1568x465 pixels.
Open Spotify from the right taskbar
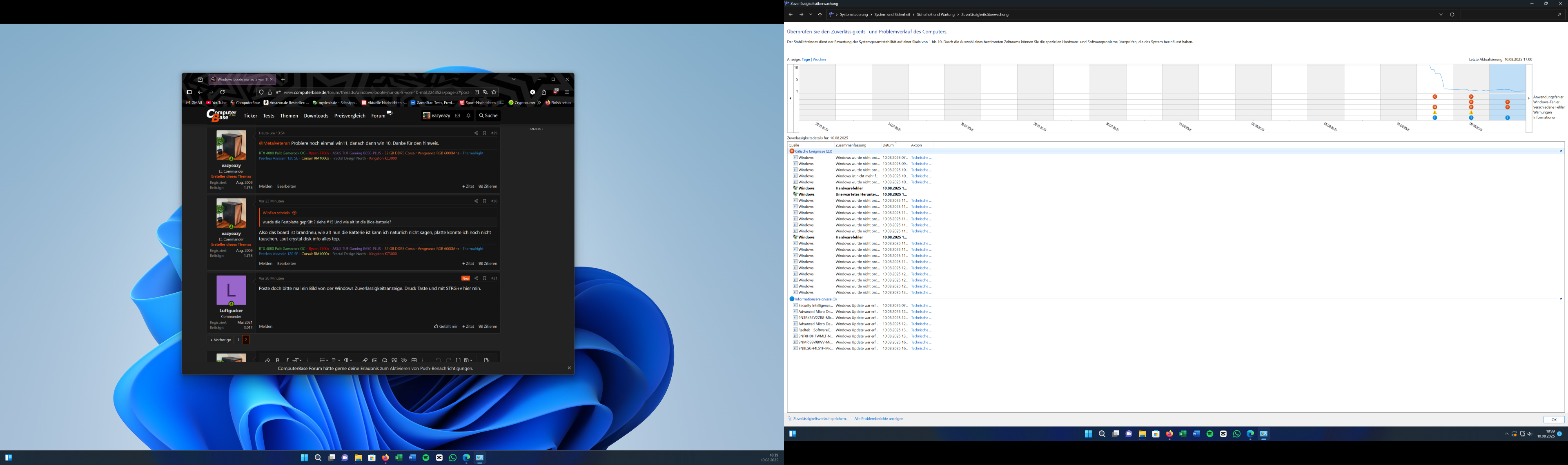[1209, 434]
